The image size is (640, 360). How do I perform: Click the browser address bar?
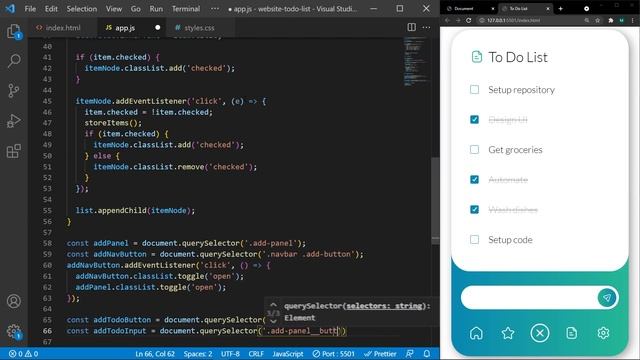[531, 20]
